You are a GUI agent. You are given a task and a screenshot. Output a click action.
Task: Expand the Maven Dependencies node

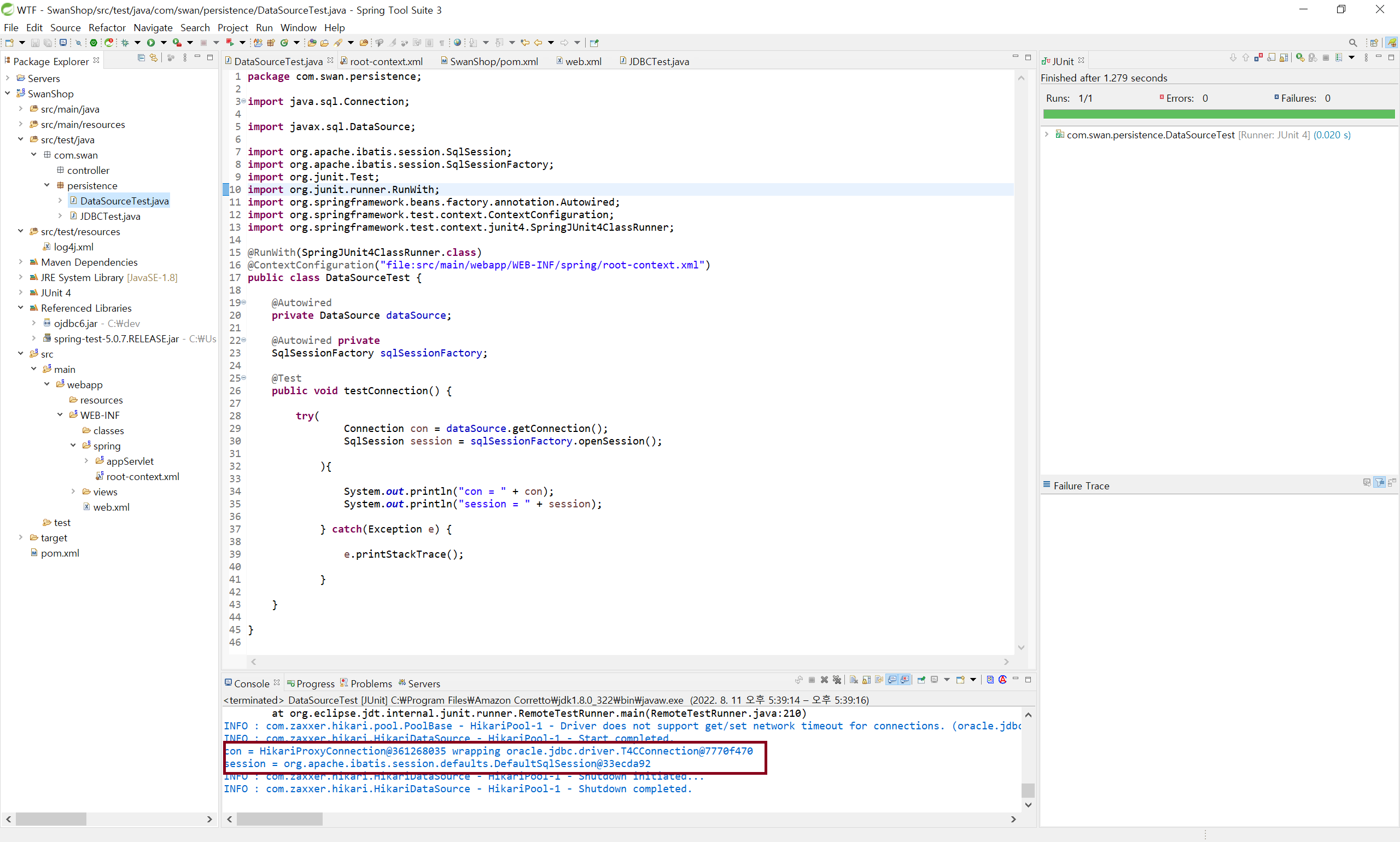[x=20, y=262]
